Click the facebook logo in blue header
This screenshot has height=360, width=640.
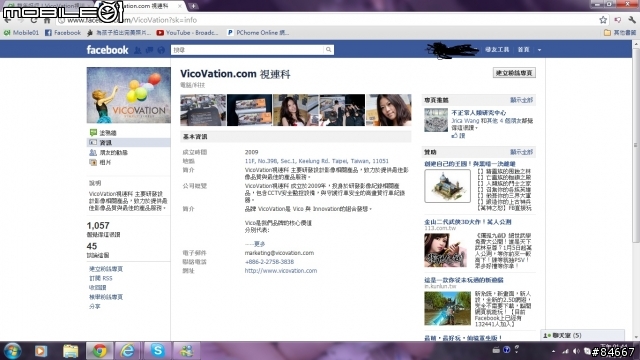click(107, 50)
